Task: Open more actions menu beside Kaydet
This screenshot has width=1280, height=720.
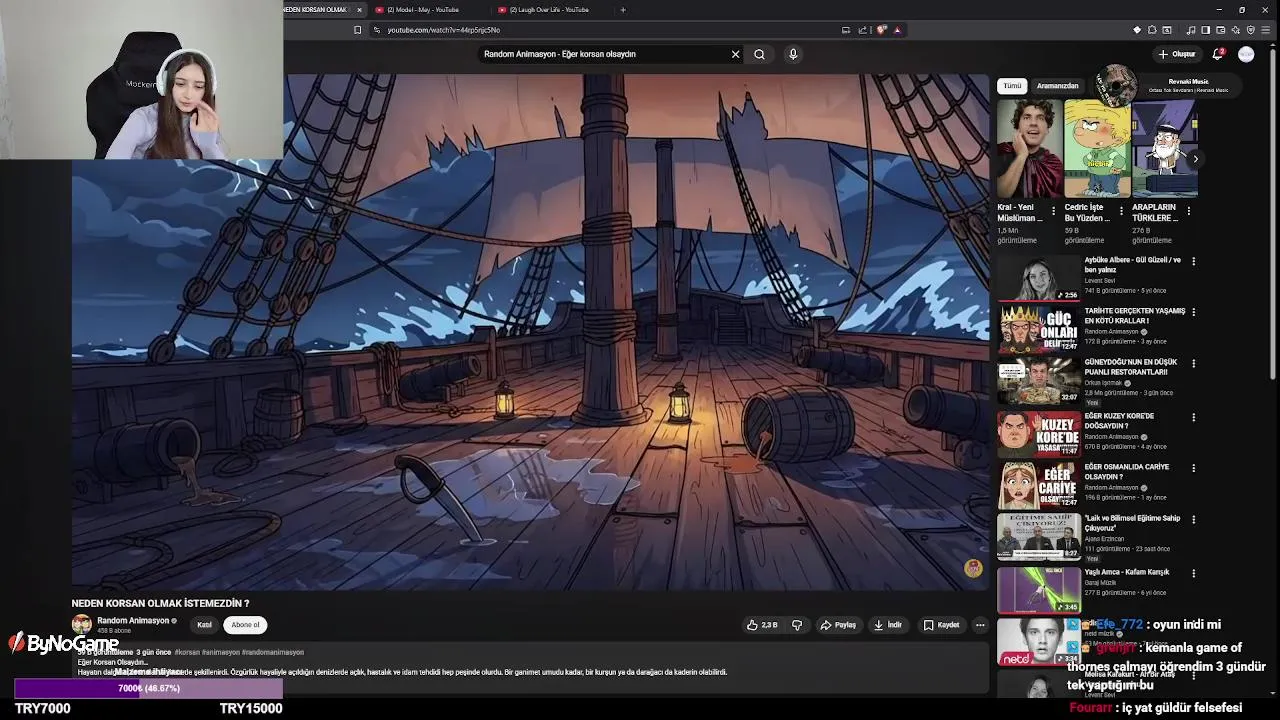Action: tap(980, 625)
